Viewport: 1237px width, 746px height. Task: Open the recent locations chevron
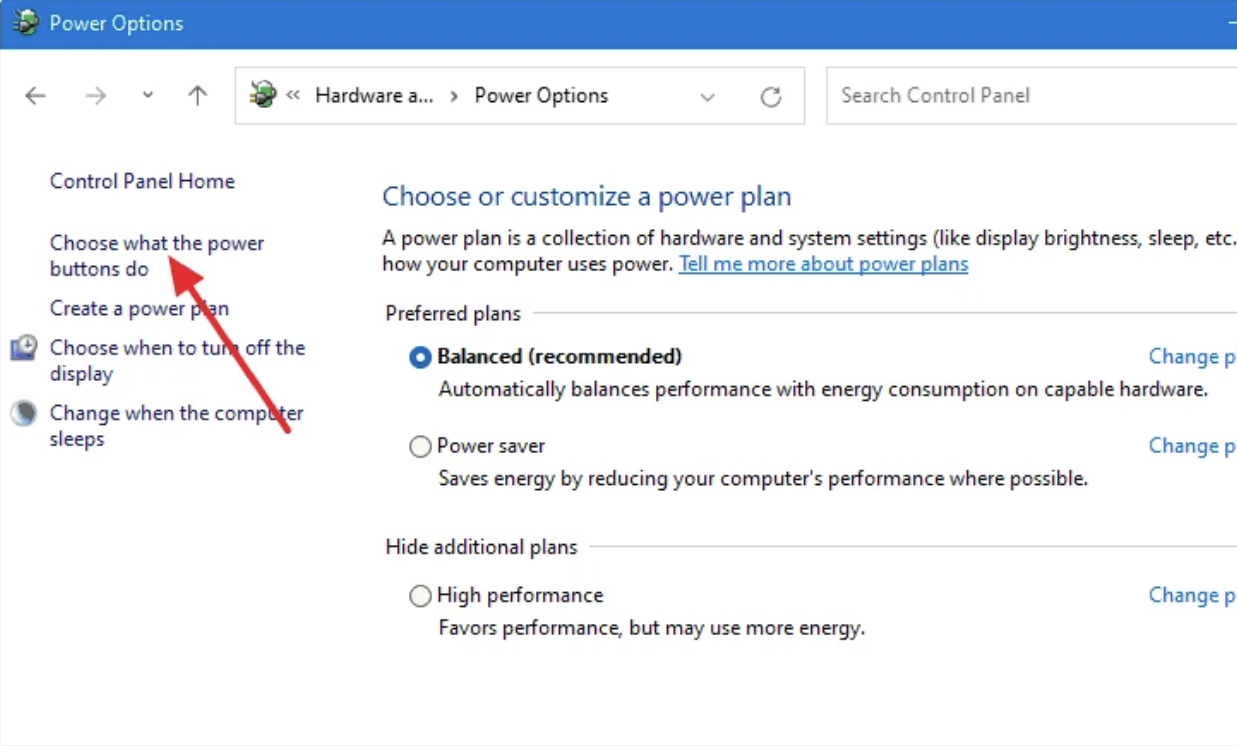tap(147, 96)
